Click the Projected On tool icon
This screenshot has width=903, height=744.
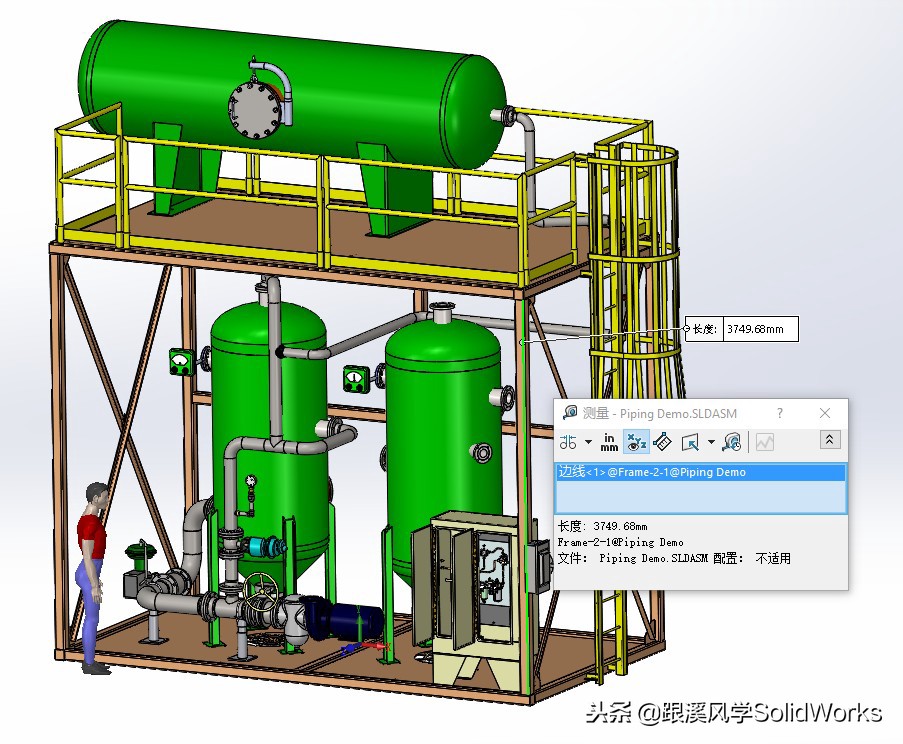[690, 440]
